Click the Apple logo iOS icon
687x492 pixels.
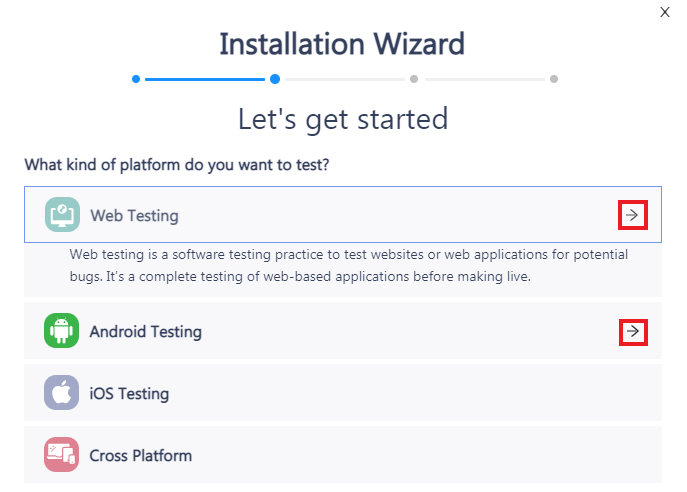click(x=62, y=393)
